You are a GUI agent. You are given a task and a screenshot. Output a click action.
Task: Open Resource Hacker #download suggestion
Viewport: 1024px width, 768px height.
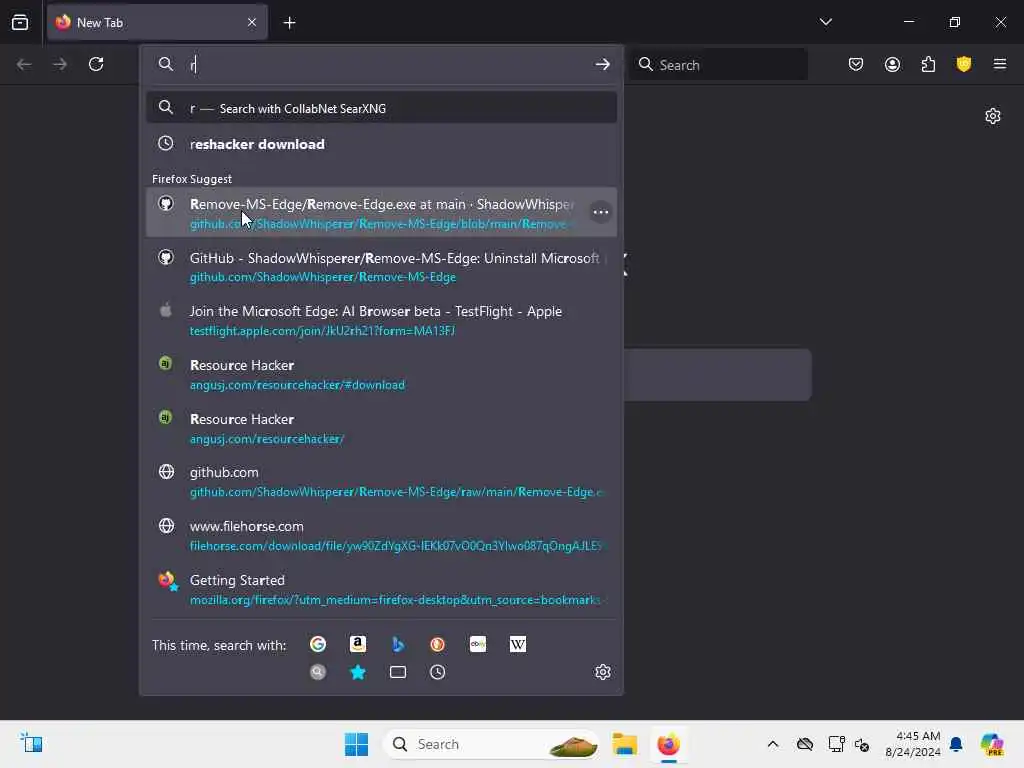tap(381, 374)
